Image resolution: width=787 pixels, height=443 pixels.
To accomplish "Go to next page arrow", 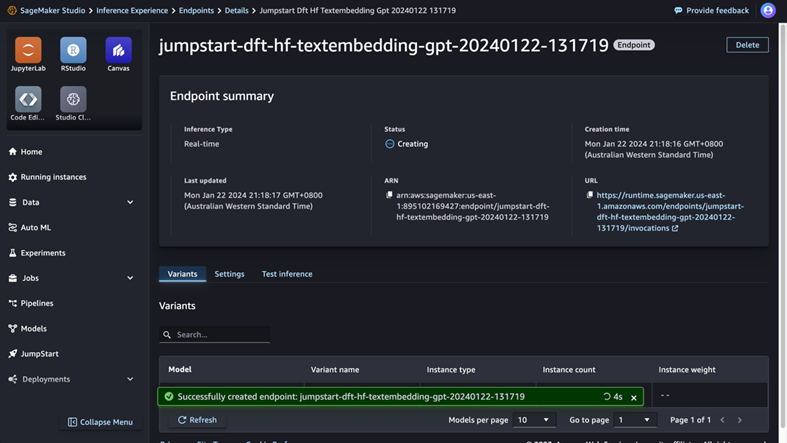I will pyautogui.click(x=739, y=420).
